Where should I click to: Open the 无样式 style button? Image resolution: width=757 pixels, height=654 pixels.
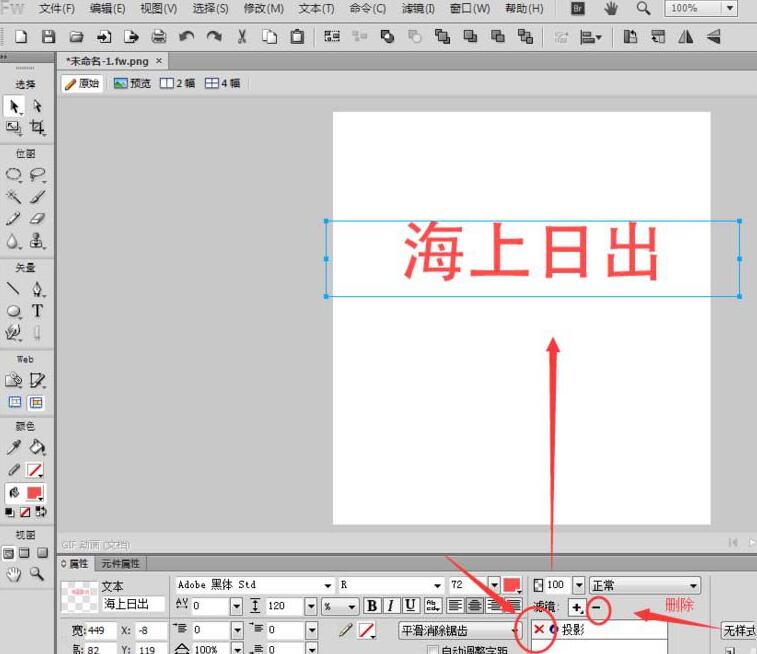738,630
